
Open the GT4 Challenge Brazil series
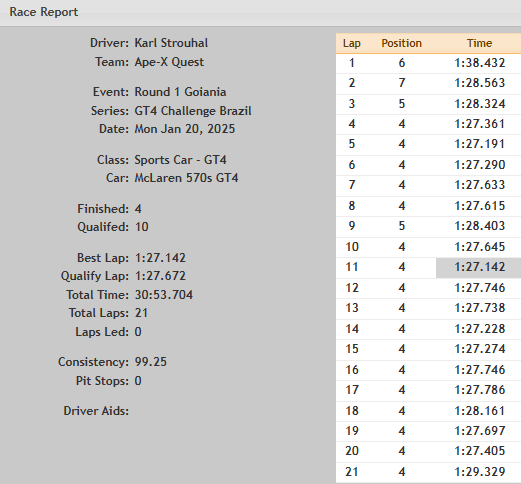click(x=193, y=111)
